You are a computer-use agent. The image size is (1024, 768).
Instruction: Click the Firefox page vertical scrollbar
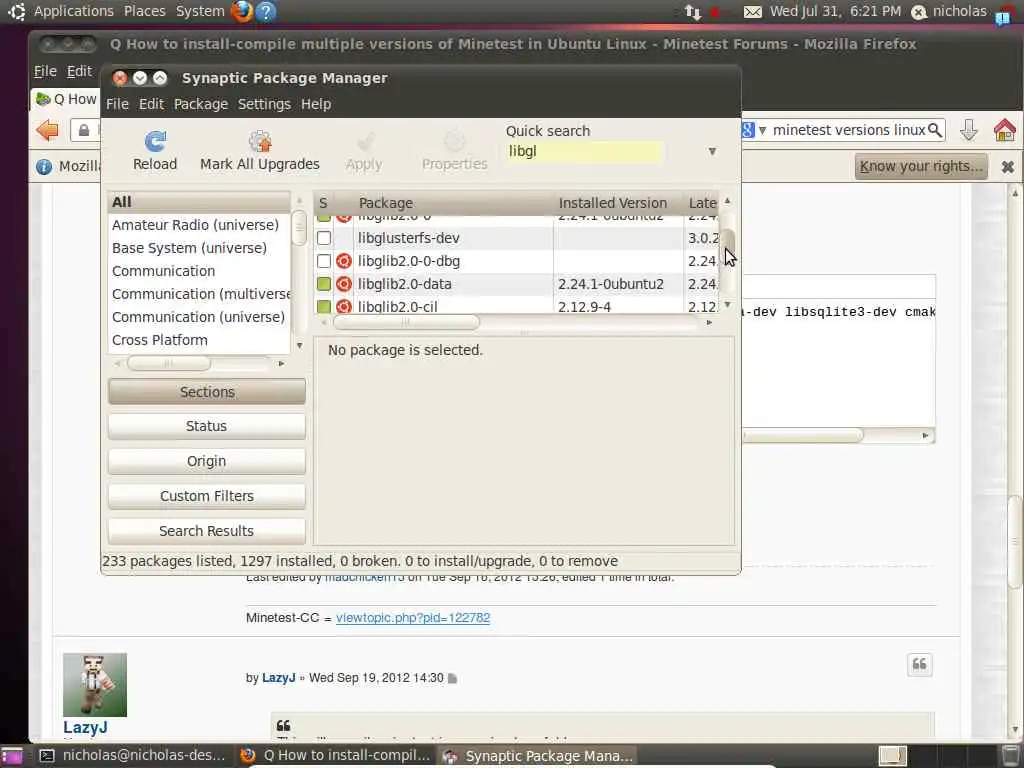[x=1014, y=542]
